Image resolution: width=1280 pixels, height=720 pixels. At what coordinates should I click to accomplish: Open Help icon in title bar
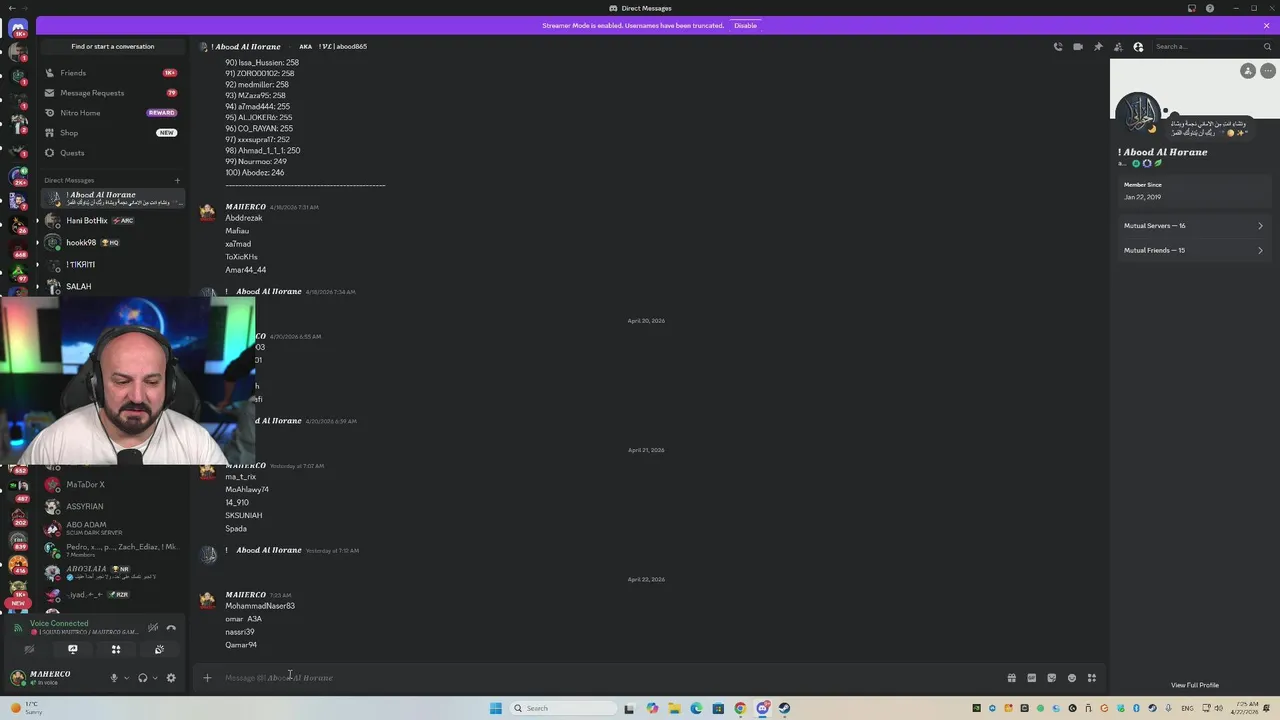(1210, 8)
